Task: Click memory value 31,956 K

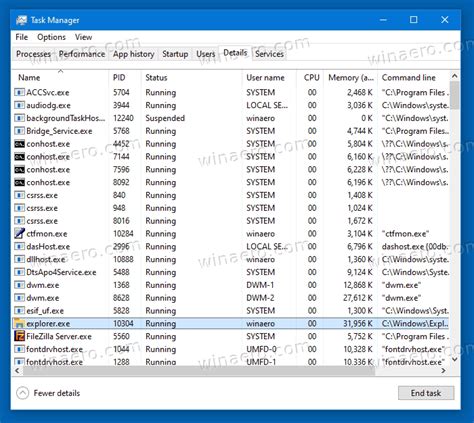Action: pyautogui.click(x=358, y=324)
